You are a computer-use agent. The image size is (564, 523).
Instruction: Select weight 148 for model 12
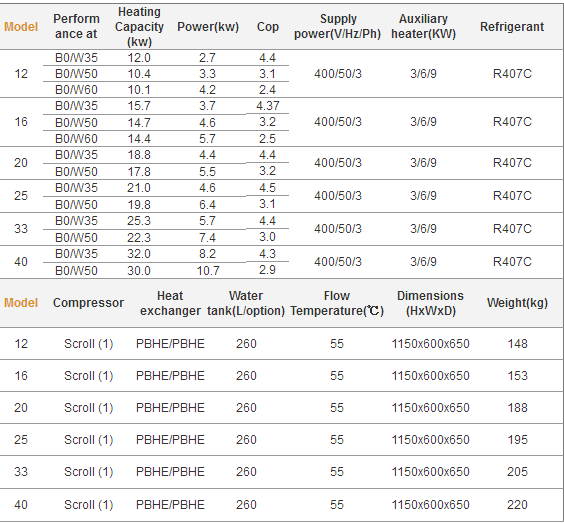[x=517, y=344]
